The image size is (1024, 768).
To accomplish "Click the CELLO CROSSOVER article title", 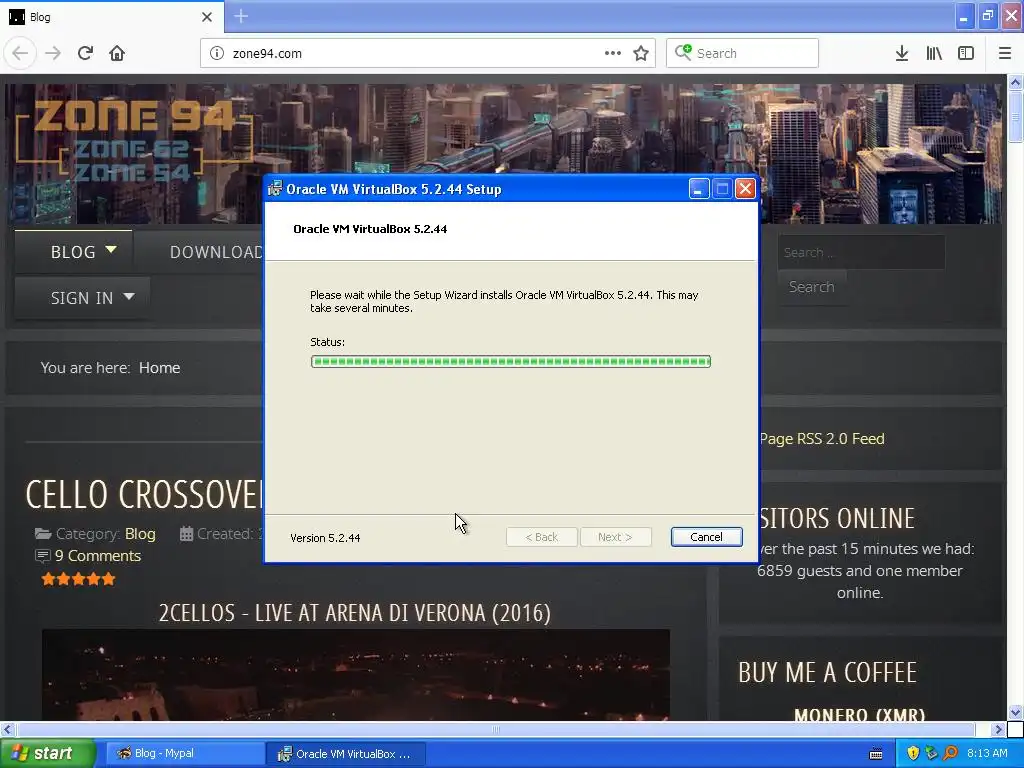I will coord(144,494).
